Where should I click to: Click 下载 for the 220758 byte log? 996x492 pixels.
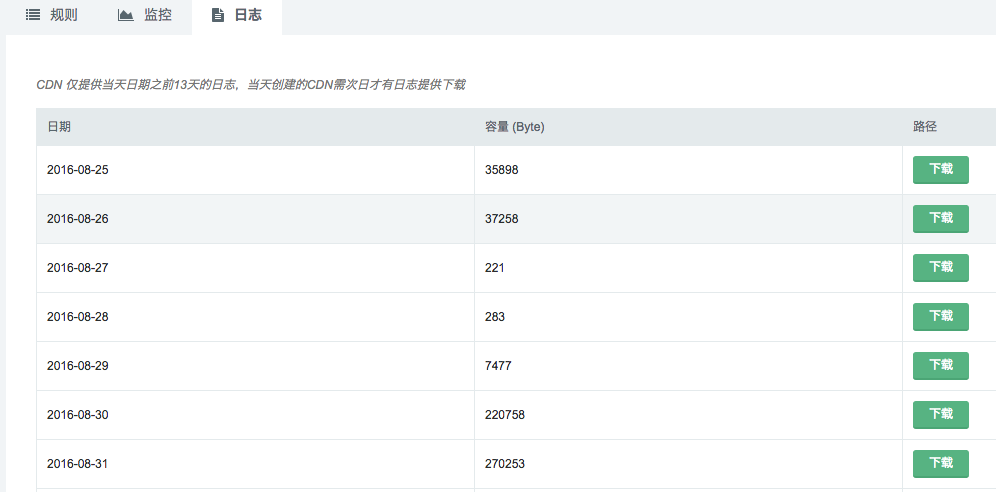pos(940,415)
